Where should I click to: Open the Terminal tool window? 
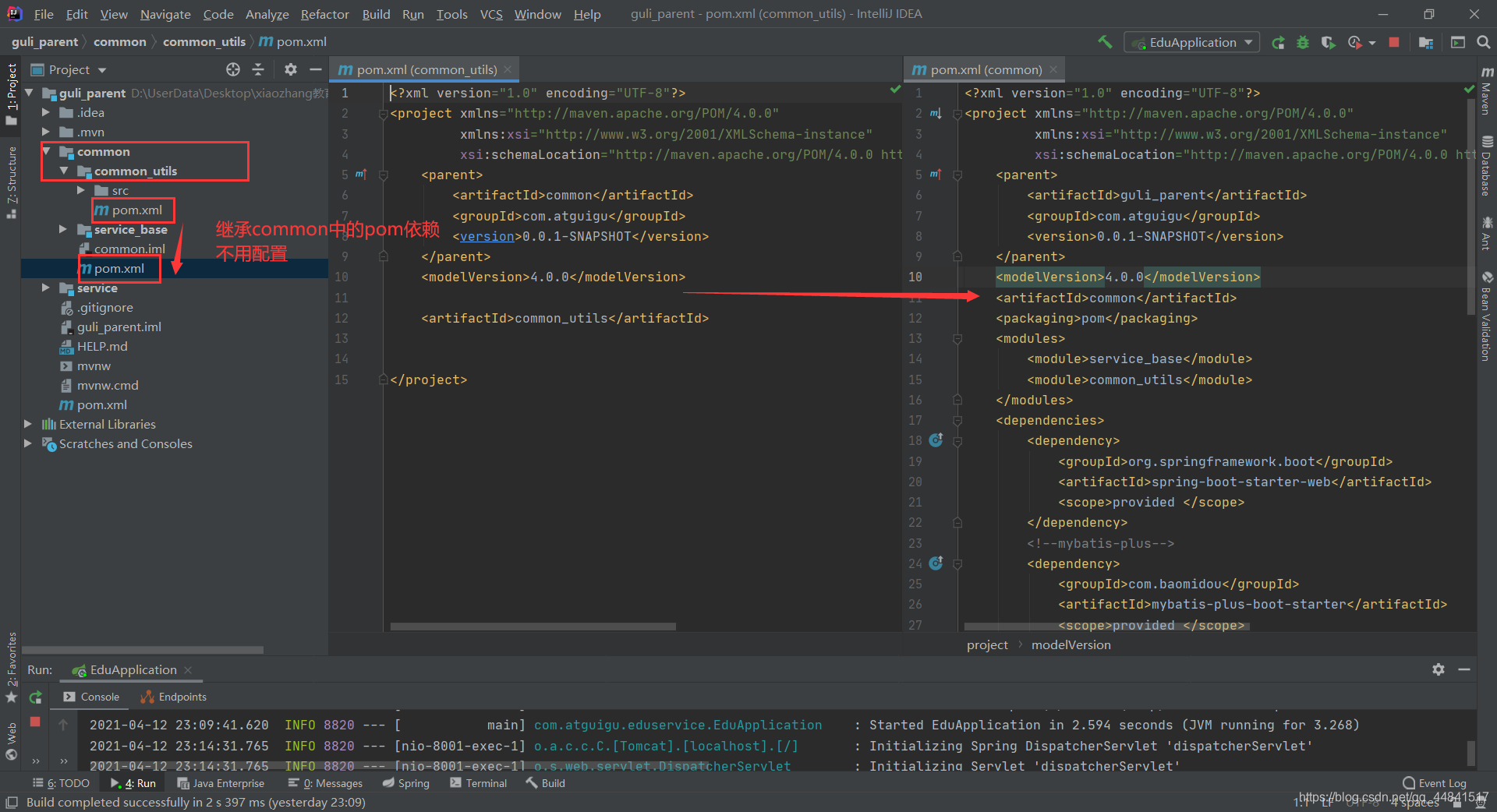click(x=478, y=783)
